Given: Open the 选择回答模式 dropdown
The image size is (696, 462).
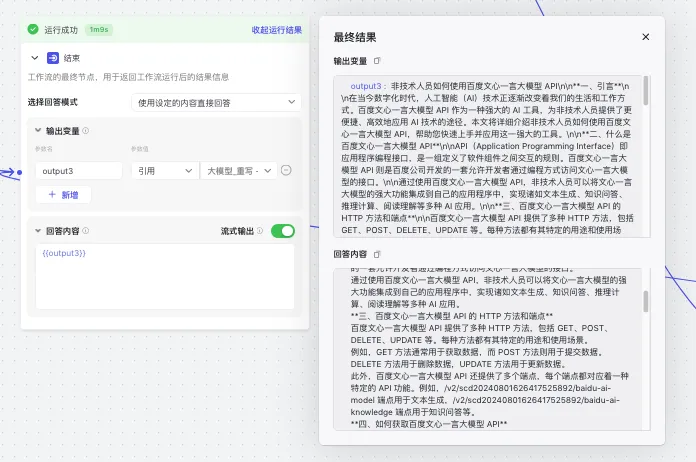Looking at the screenshot, I should [x=216, y=103].
